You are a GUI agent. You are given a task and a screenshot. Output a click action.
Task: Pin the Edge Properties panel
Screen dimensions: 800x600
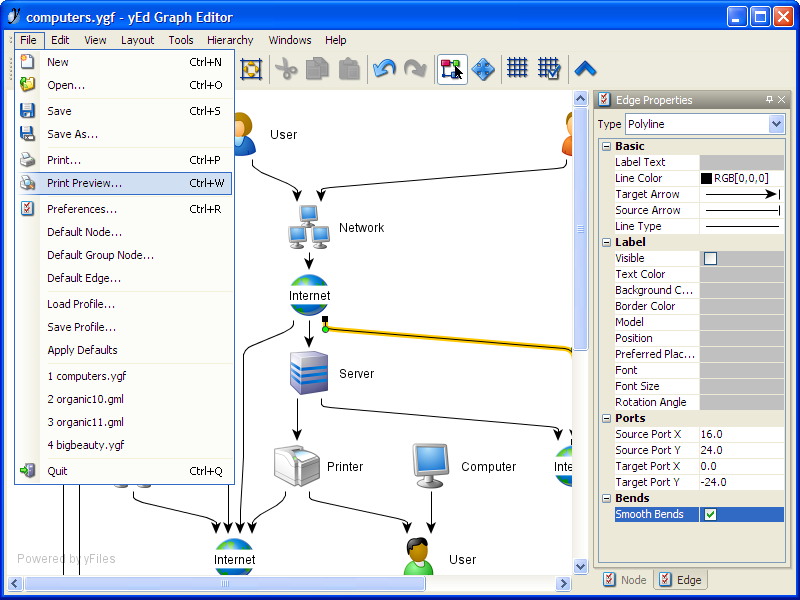point(769,99)
